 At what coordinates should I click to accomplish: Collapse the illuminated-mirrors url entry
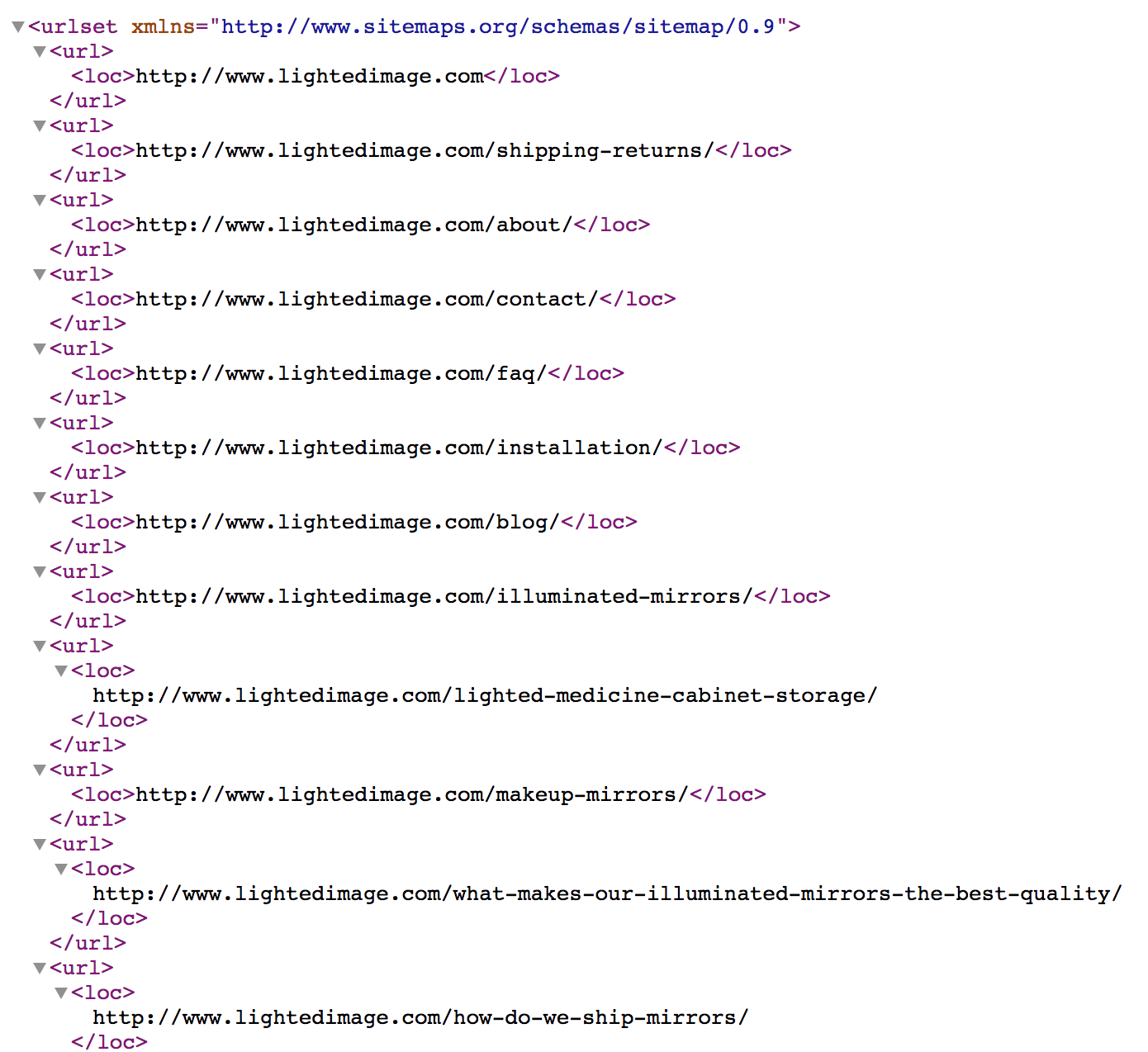pos(38,571)
